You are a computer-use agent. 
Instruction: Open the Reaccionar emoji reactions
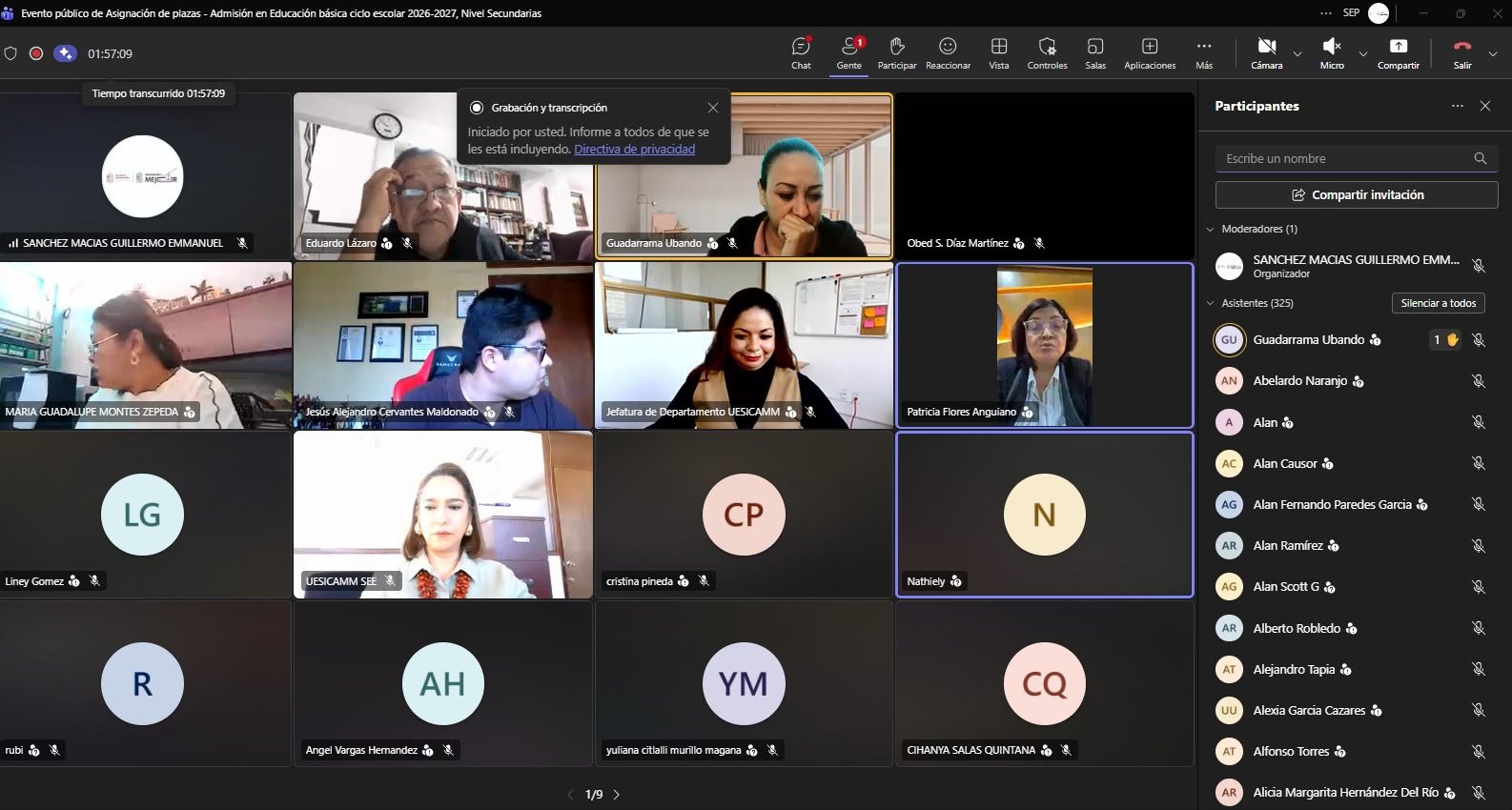click(948, 53)
